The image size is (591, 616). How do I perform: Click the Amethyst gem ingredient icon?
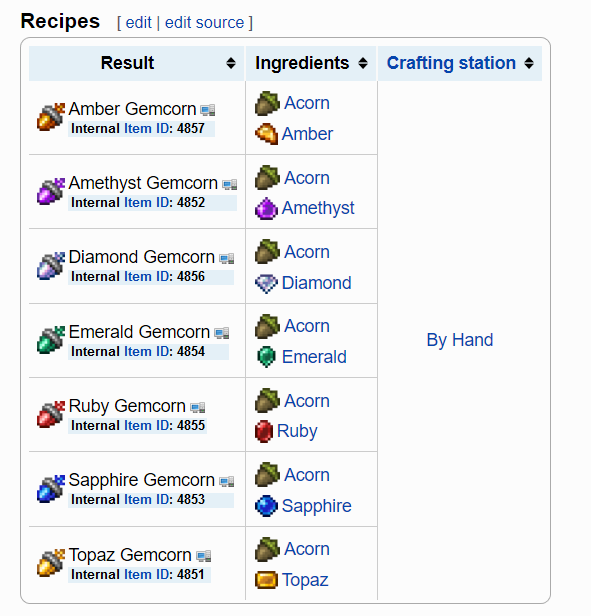click(266, 208)
